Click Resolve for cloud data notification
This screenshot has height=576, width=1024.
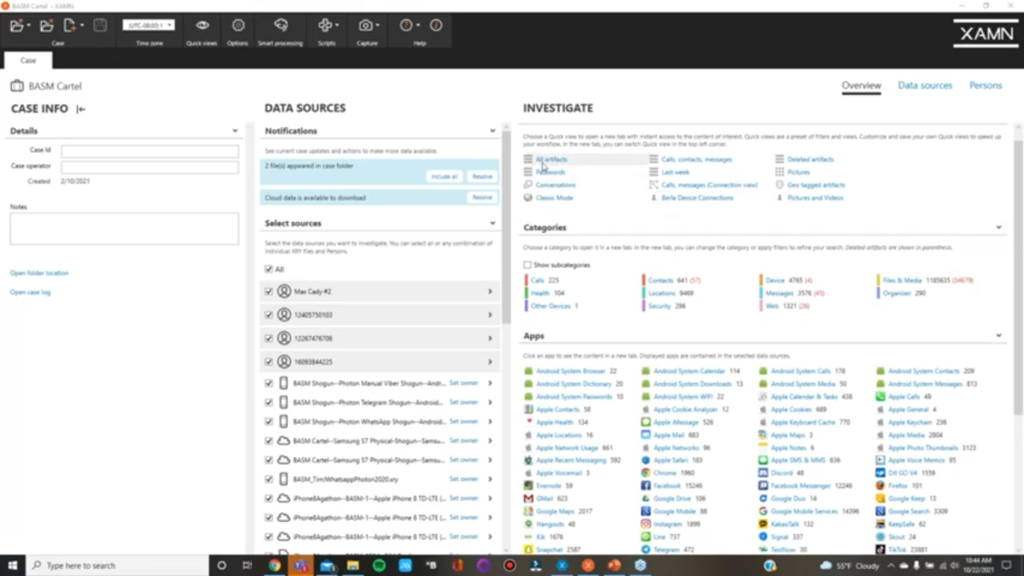point(482,197)
